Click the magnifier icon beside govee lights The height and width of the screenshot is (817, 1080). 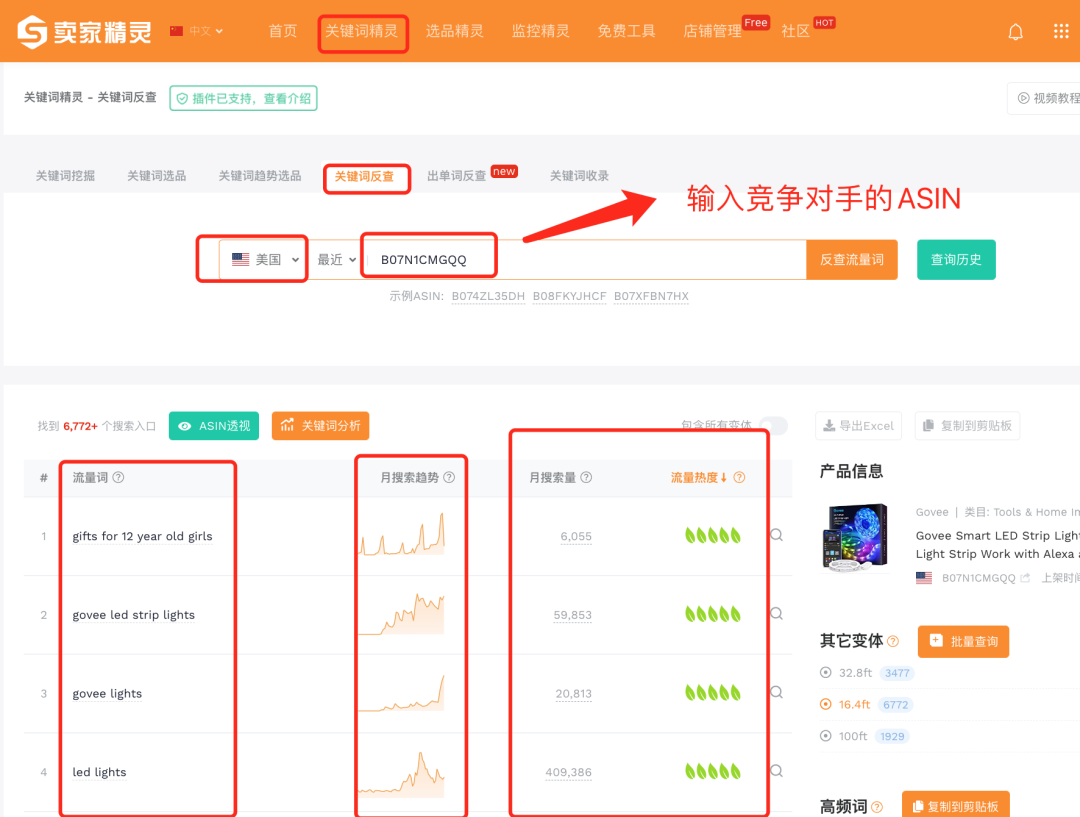tap(776, 691)
